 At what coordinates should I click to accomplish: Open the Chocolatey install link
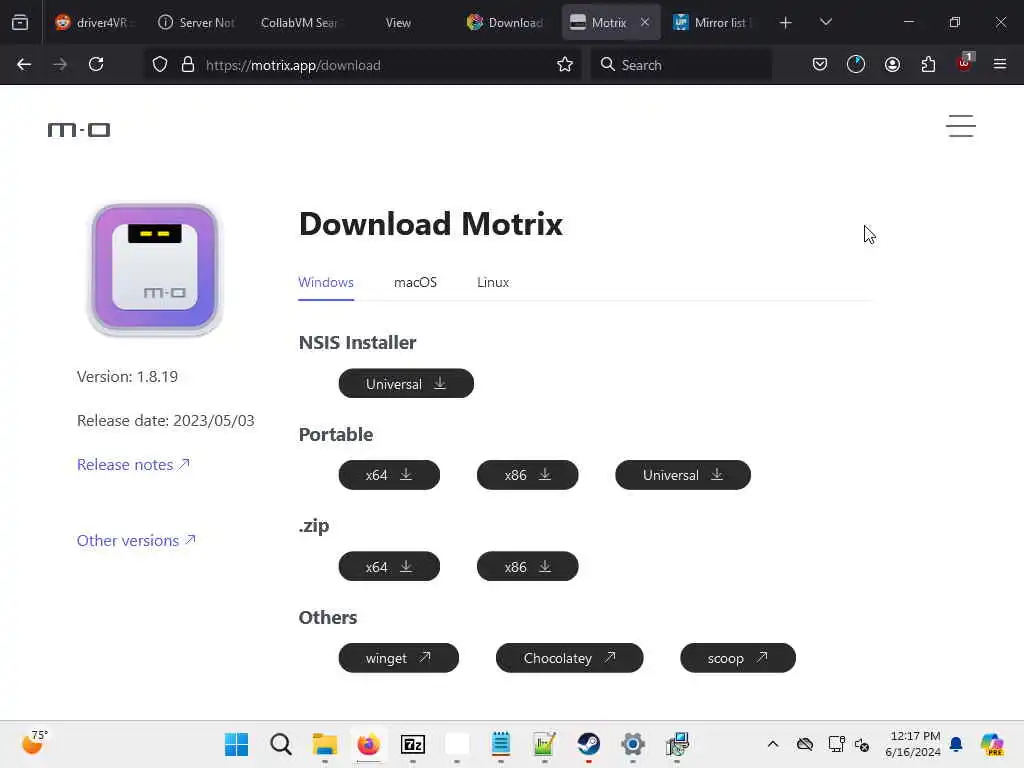tap(569, 658)
